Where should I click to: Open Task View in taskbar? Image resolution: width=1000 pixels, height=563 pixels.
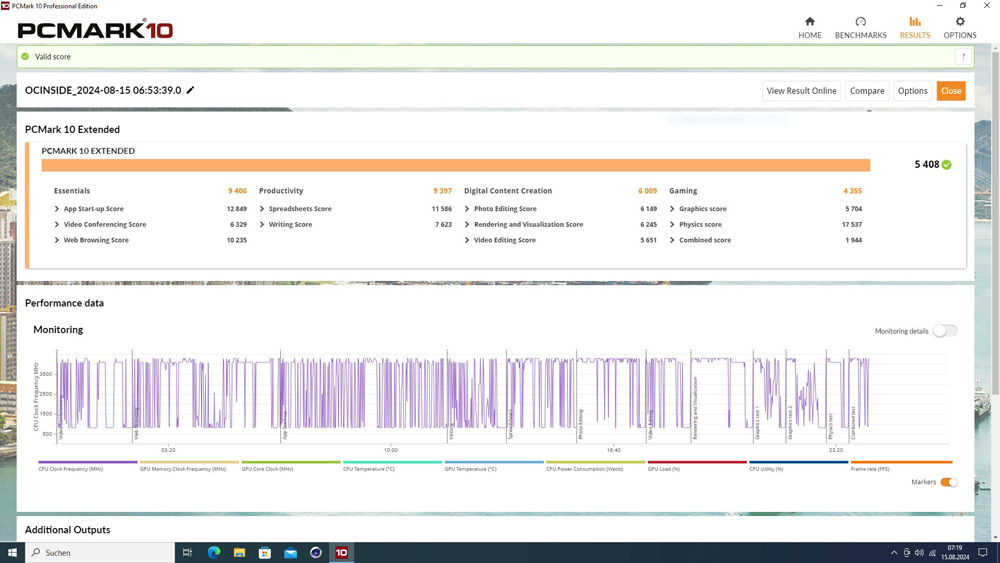click(187, 552)
